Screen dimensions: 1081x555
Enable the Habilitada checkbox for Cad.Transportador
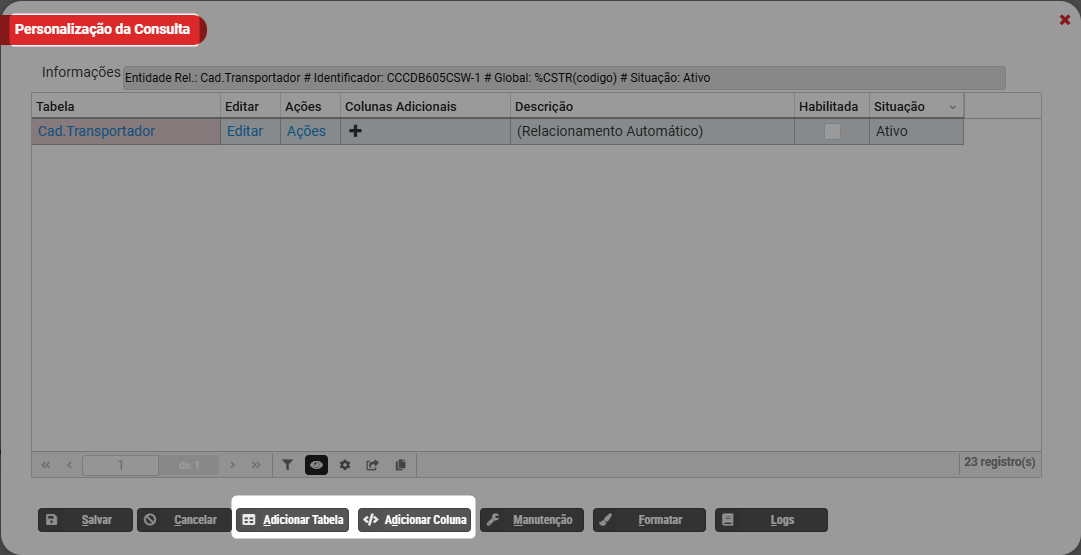pos(832,131)
